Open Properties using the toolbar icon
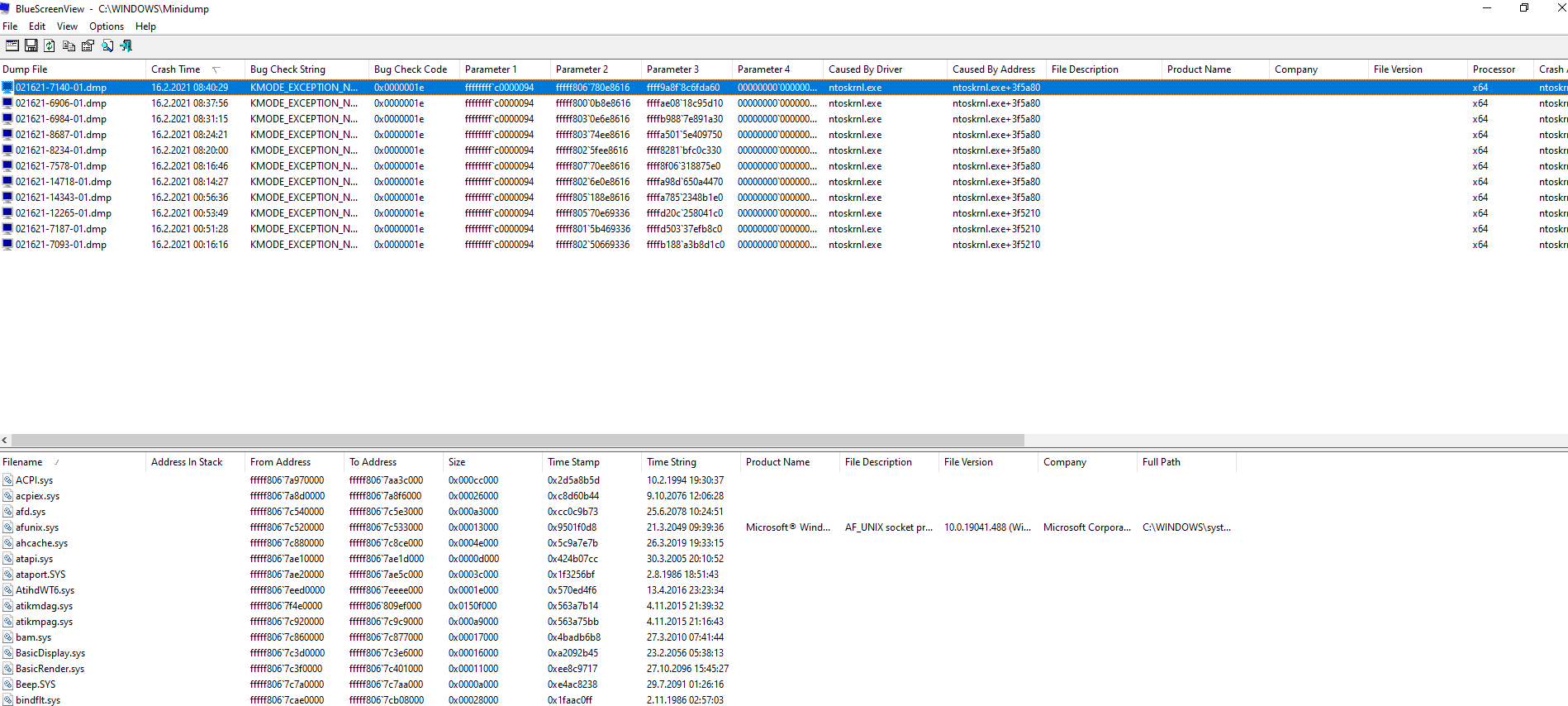 [88, 45]
